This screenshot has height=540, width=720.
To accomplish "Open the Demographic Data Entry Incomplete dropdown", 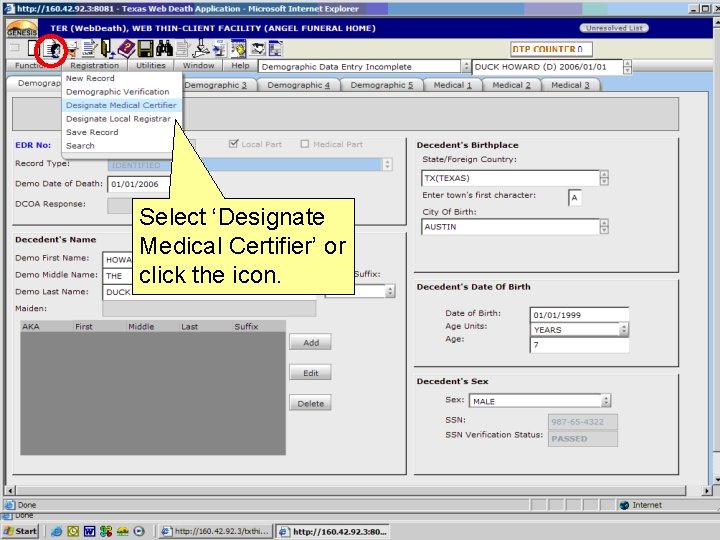I will 466,67.
